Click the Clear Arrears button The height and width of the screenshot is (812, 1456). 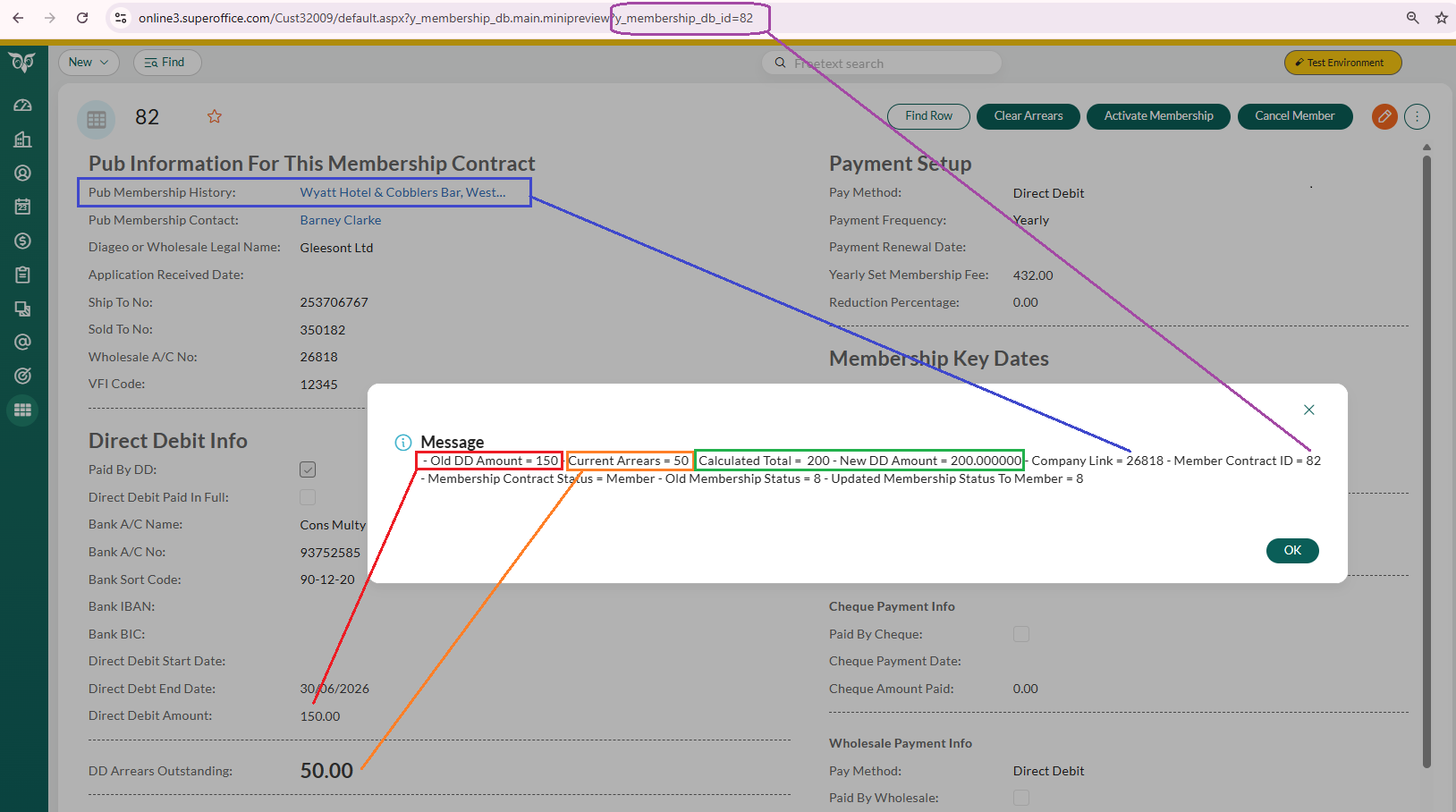pos(1028,116)
